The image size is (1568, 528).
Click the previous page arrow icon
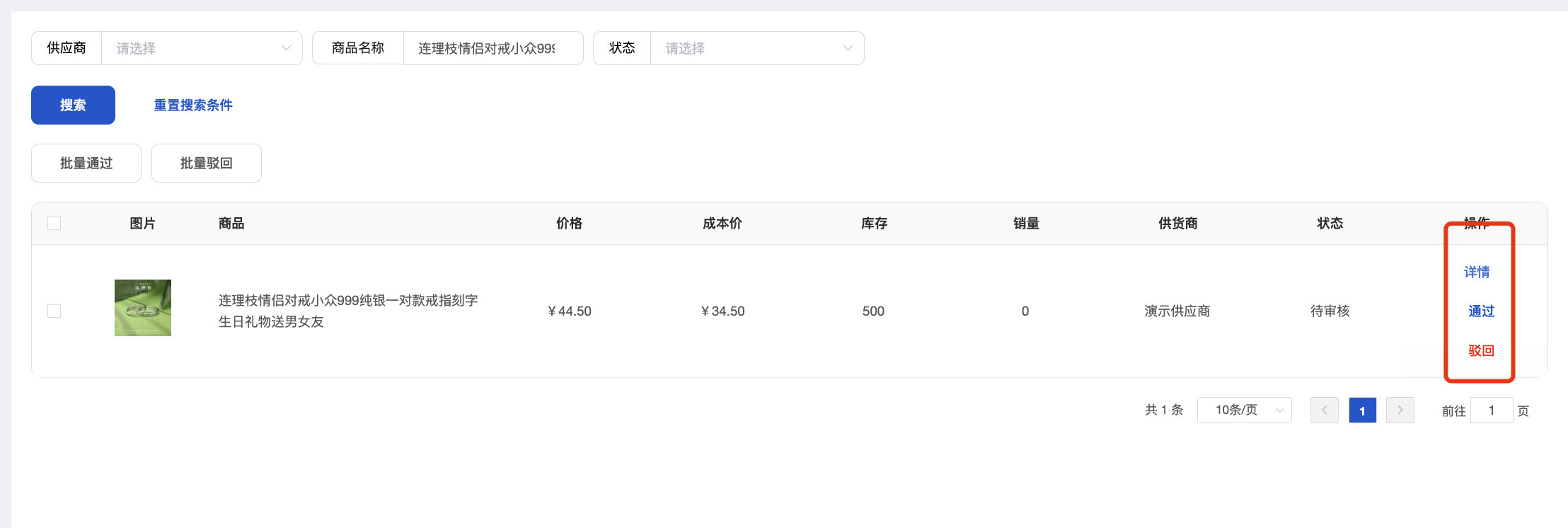pos(1324,411)
